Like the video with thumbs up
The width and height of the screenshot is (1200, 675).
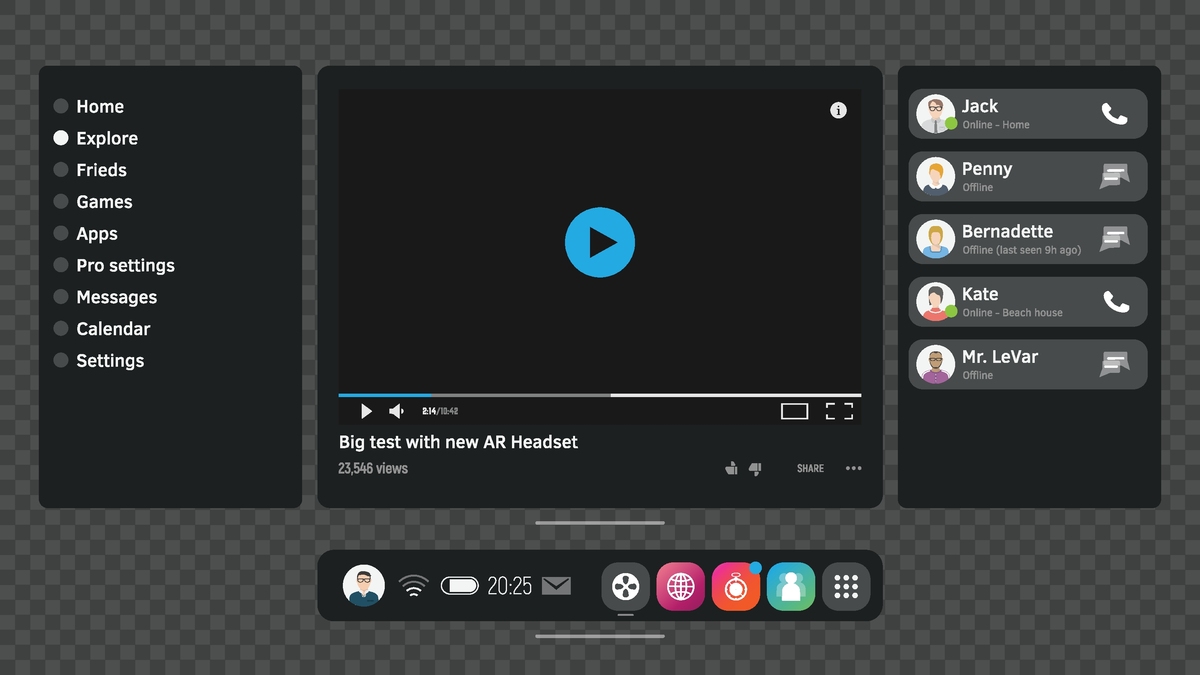[x=731, y=468]
